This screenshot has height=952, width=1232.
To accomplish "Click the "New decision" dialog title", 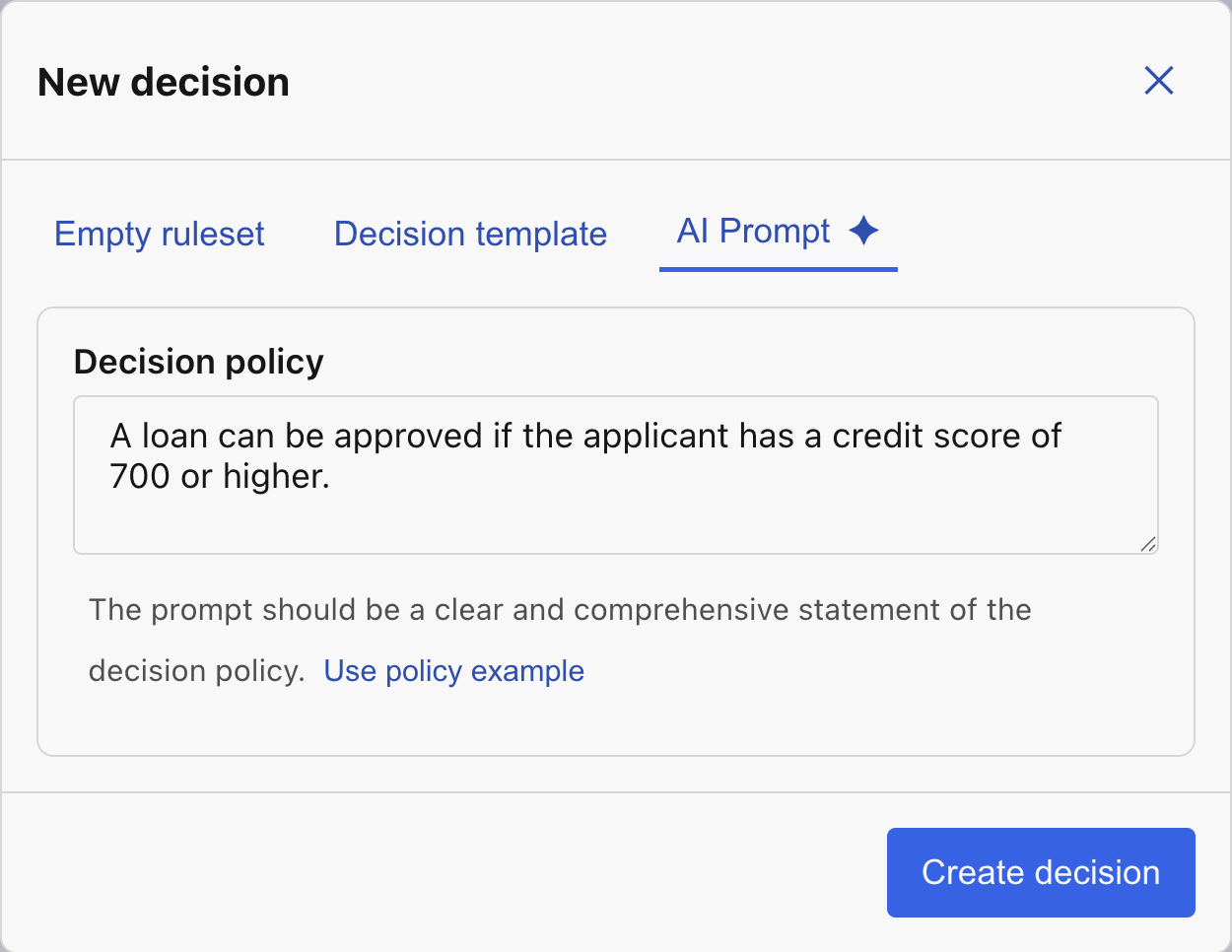I will coord(164,82).
